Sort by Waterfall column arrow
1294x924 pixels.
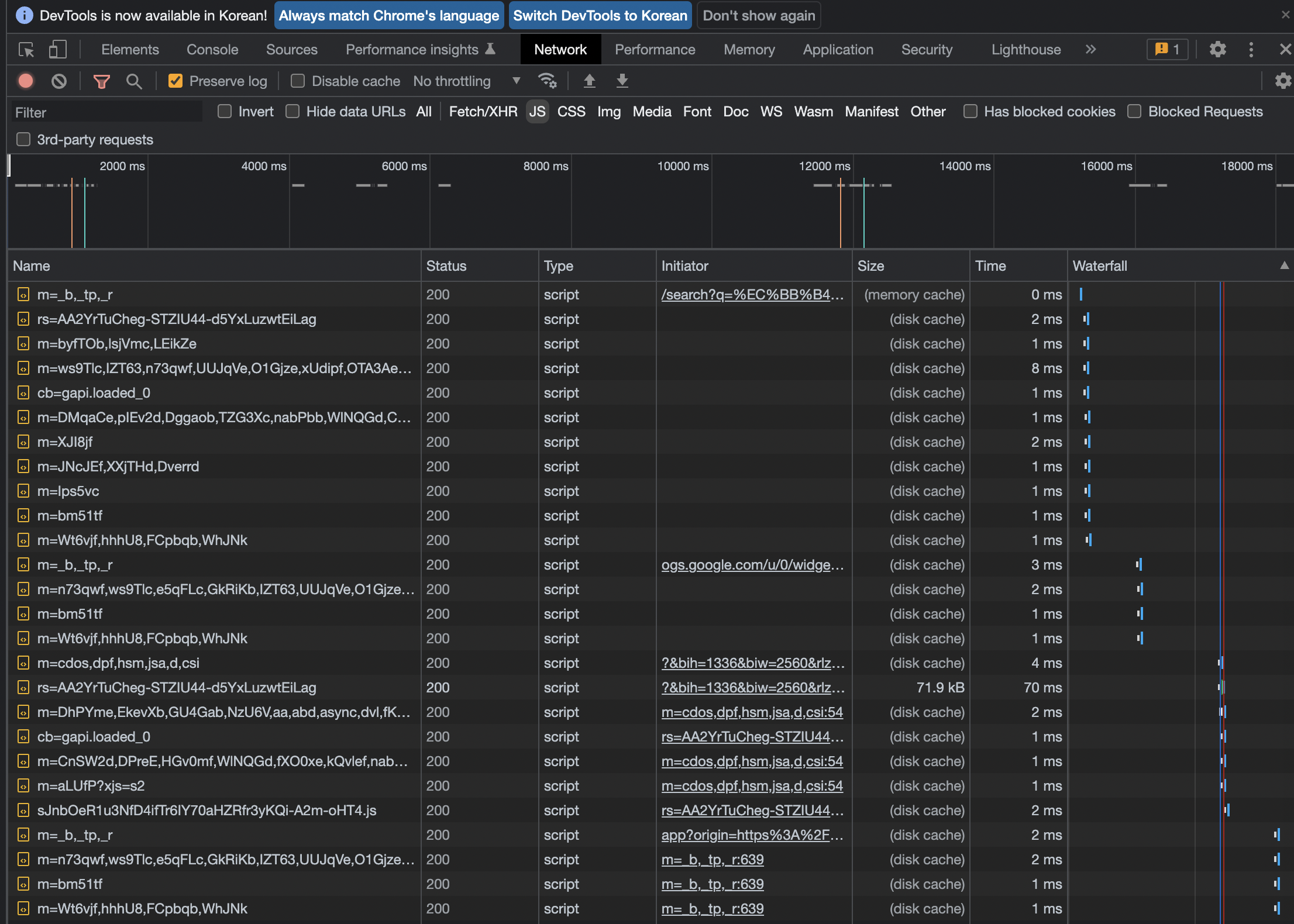click(x=1284, y=266)
